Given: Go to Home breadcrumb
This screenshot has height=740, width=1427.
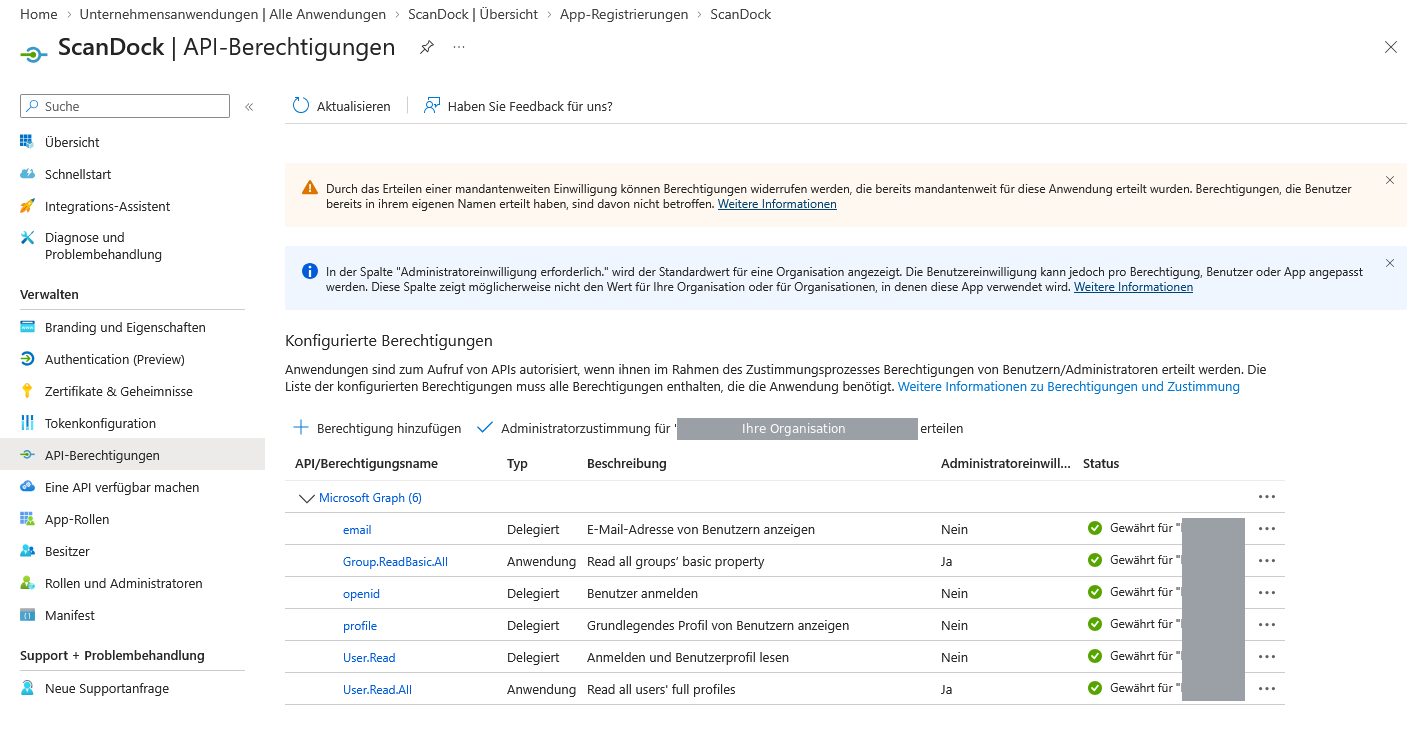Looking at the screenshot, I should tap(38, 14).
